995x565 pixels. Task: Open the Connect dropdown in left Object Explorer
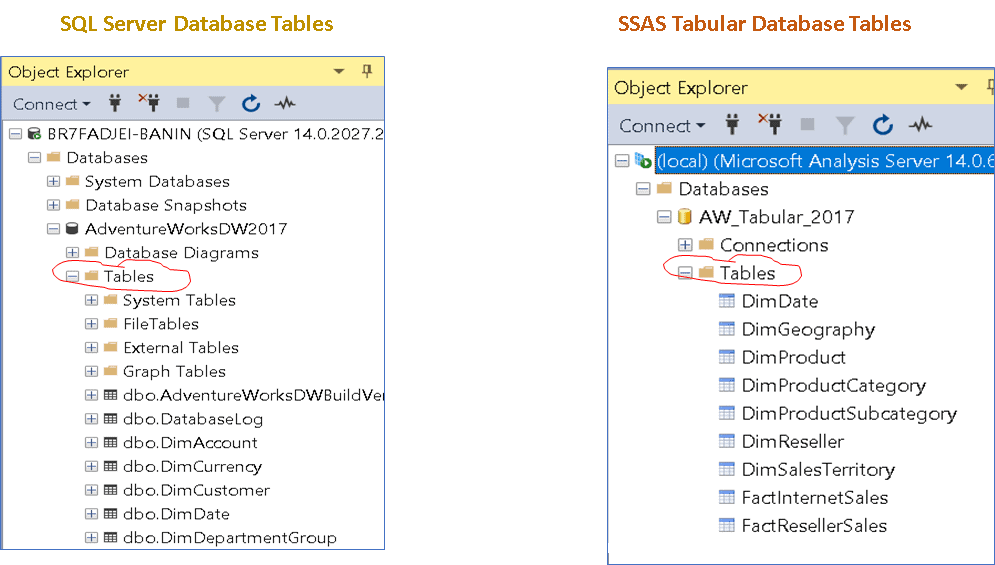[x=51, y=104]
